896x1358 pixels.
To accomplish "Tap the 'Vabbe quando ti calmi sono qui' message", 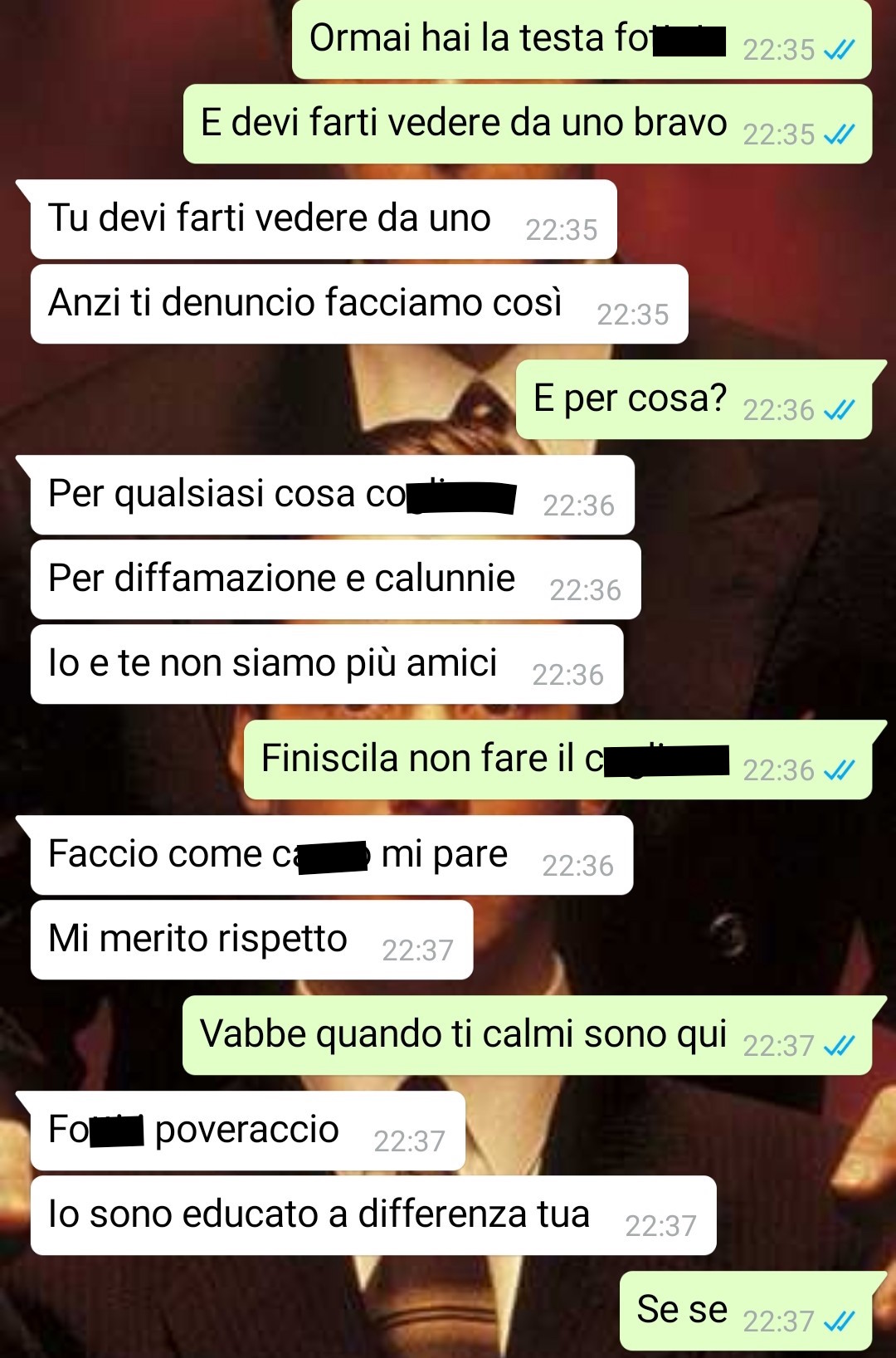I will [x=528, y=1035].
